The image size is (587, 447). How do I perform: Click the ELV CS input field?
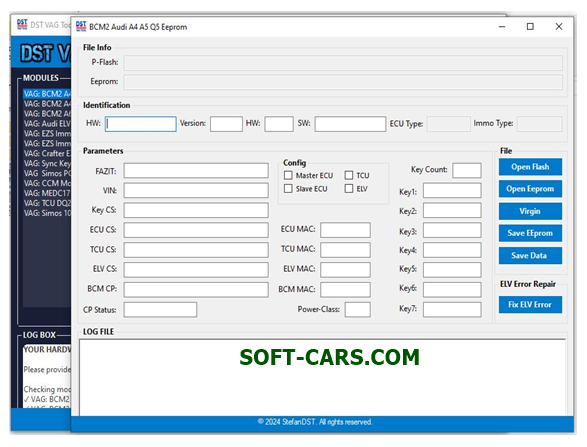click(x=196, y=270)
